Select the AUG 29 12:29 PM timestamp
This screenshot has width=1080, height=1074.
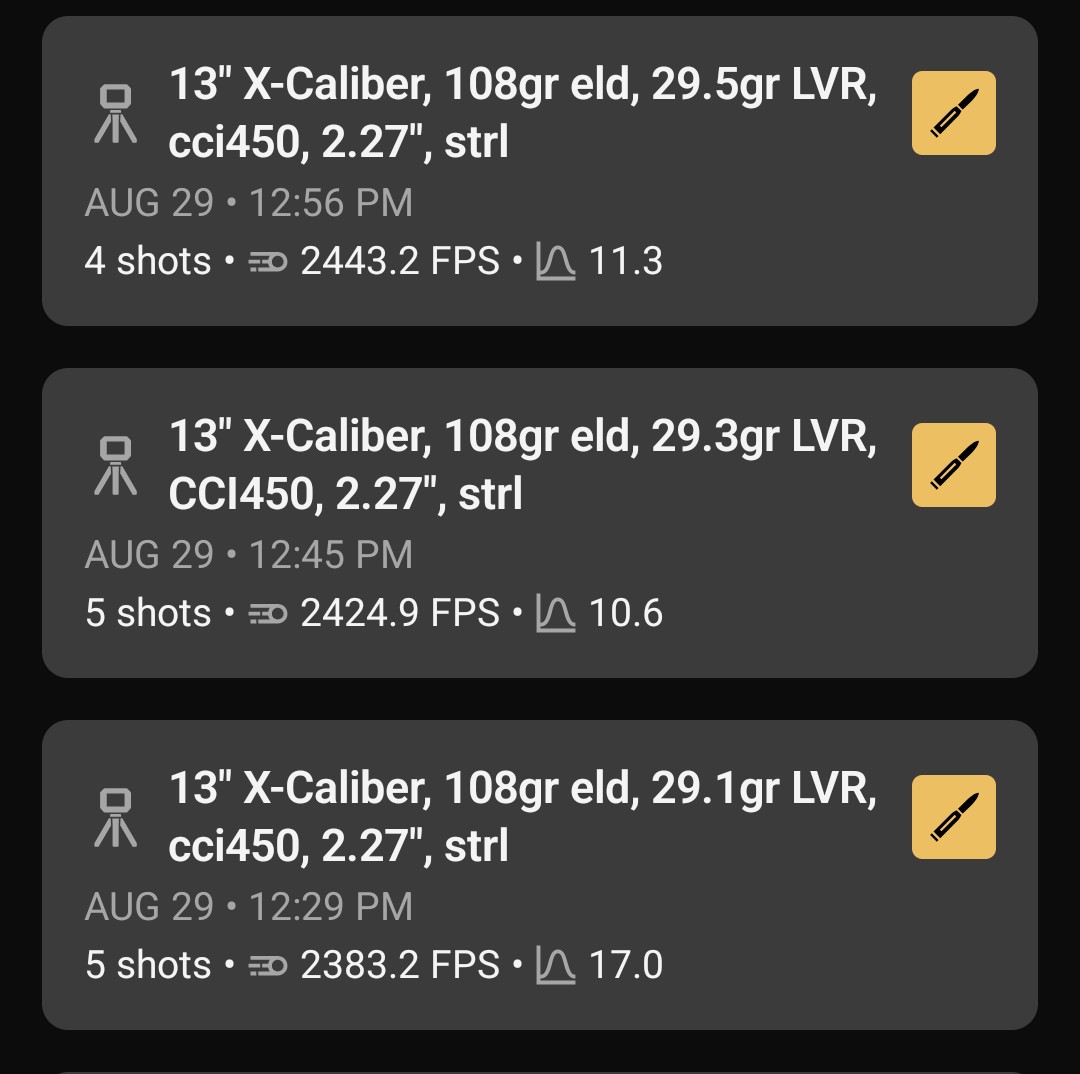249,907
